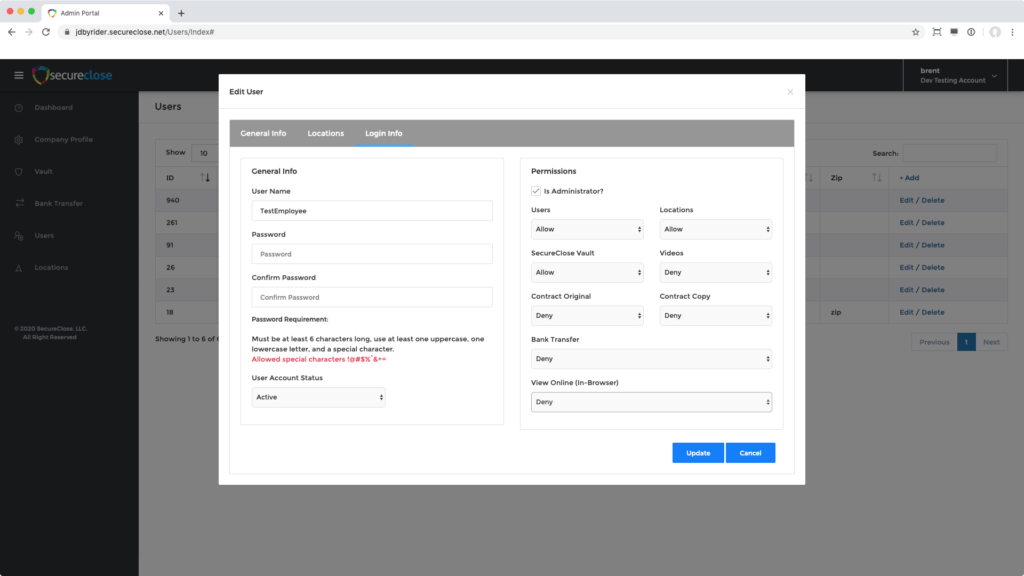Open the Bank Transfer permission dropdown
The width and height of the screenshot is (1024, 576).
tap(651, 358)
